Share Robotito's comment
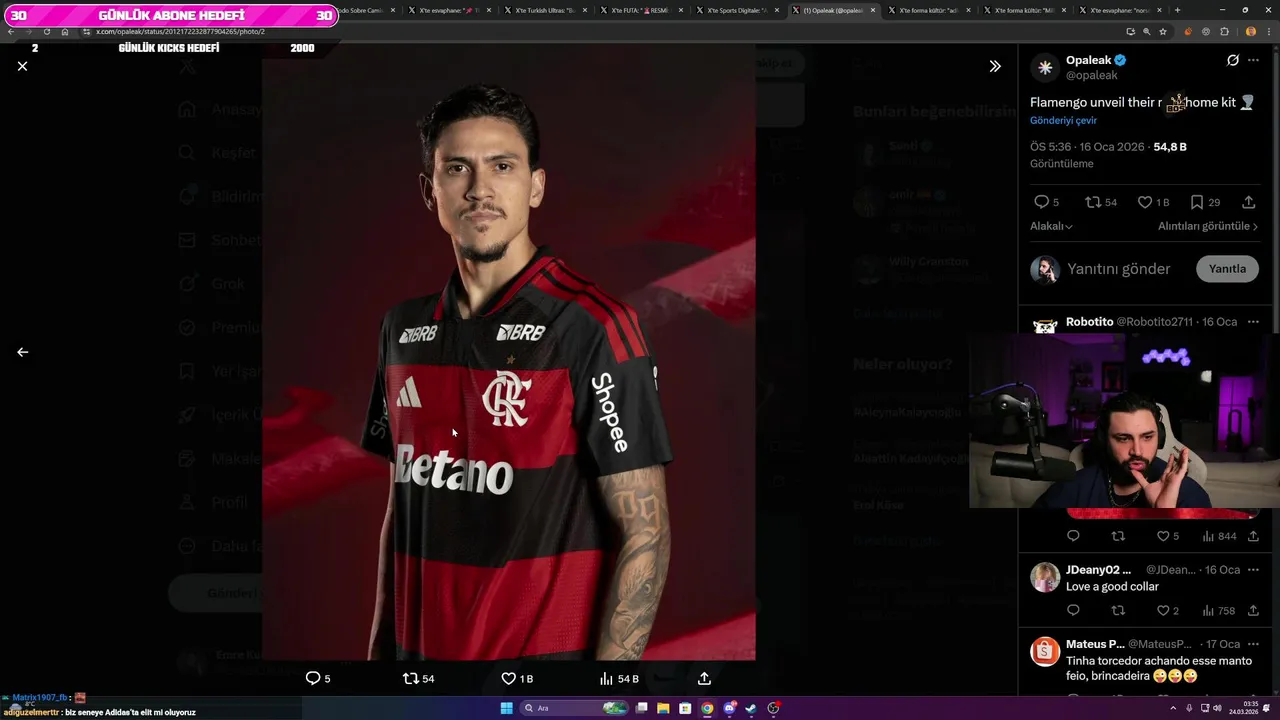The height and width of the screenshot is (720, 1280). pyautogui.click(x=1253, y=536)
